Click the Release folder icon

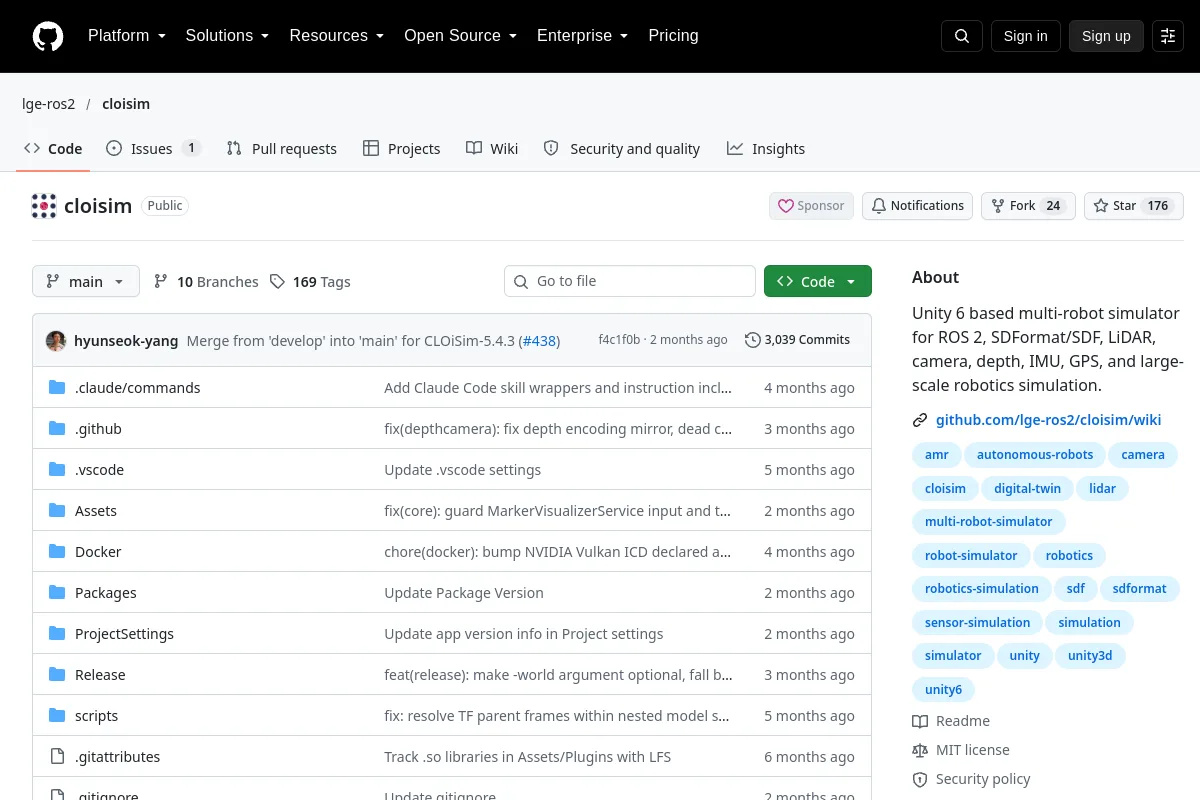[x=57, y=675]
